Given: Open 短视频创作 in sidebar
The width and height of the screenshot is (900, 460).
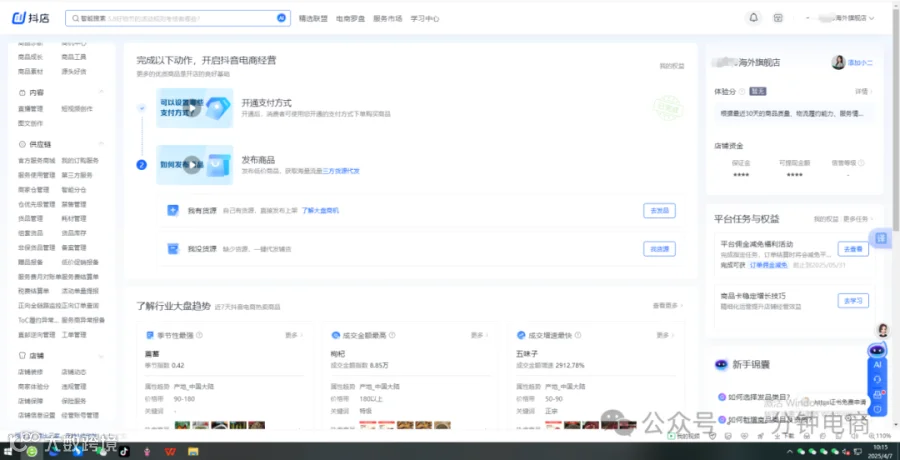Looking at the screenshot, I should [x=77, y=109].
